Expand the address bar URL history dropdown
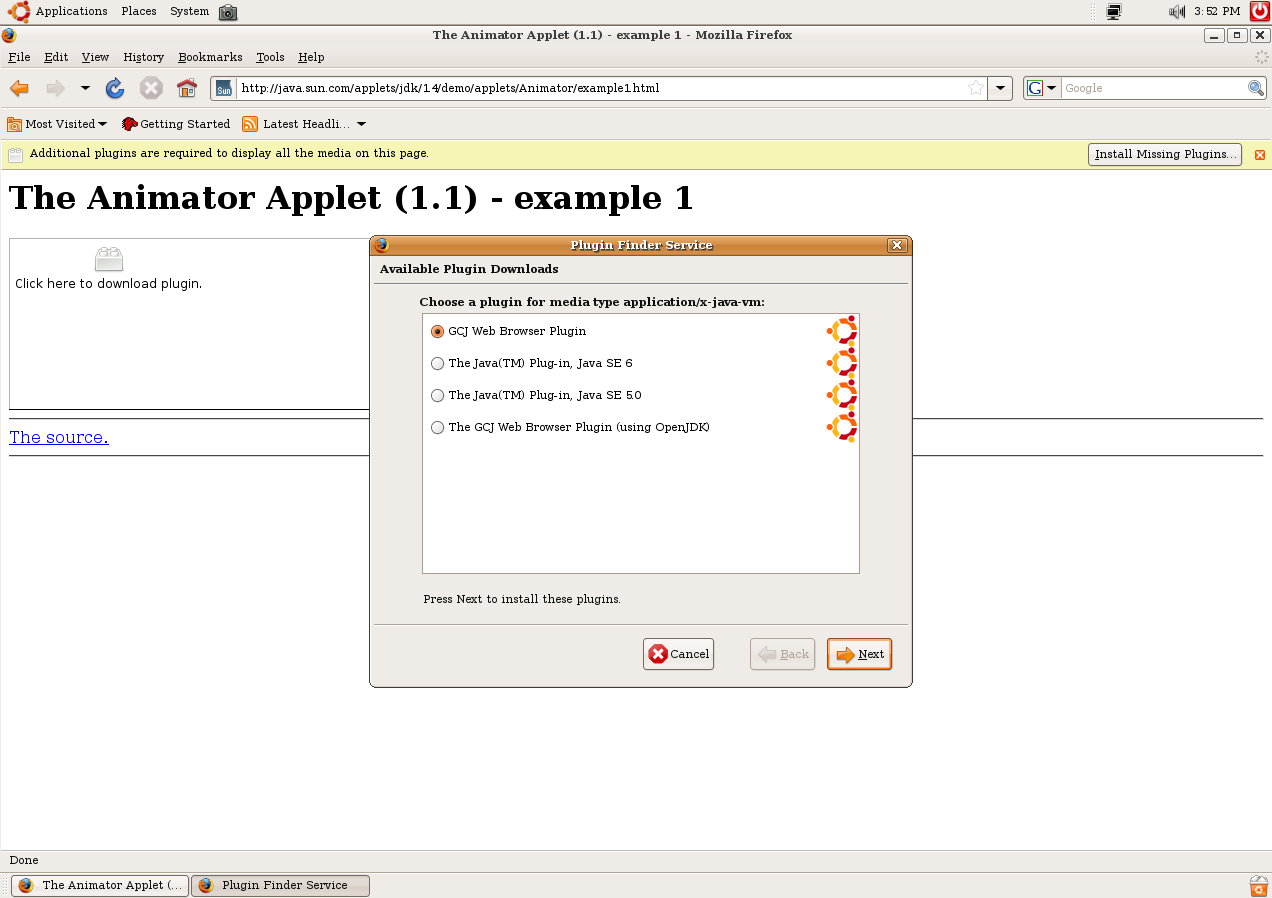1272x898 pixels. click(x=1000, y=88)
